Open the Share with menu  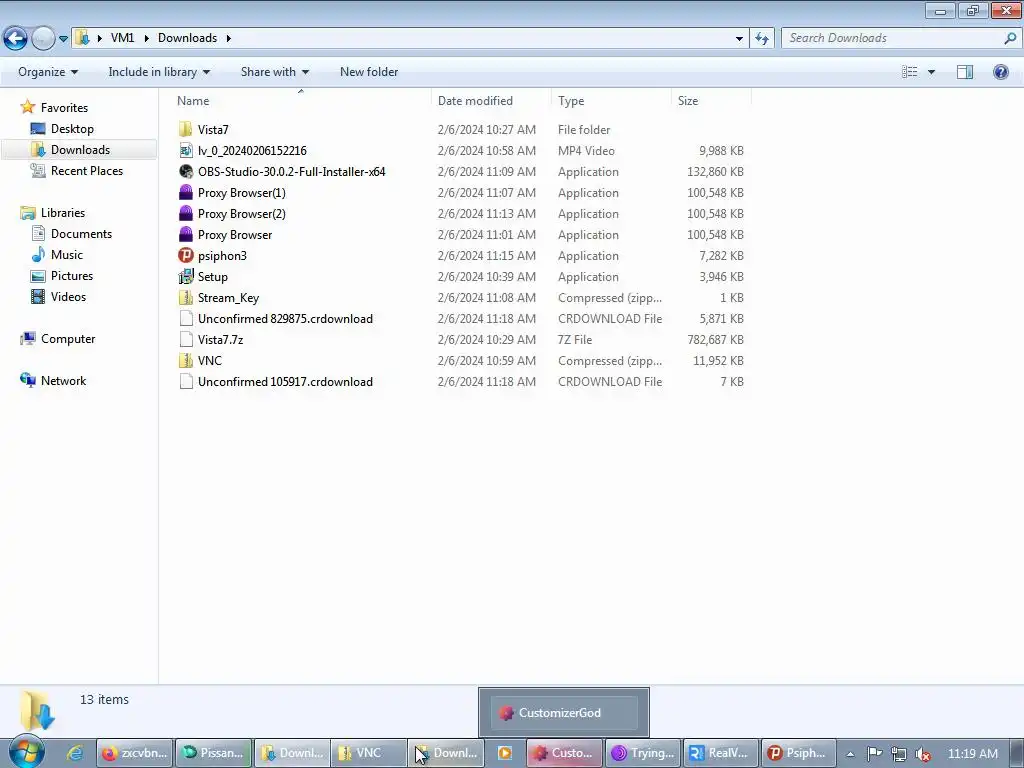click(x=274, y=72)
